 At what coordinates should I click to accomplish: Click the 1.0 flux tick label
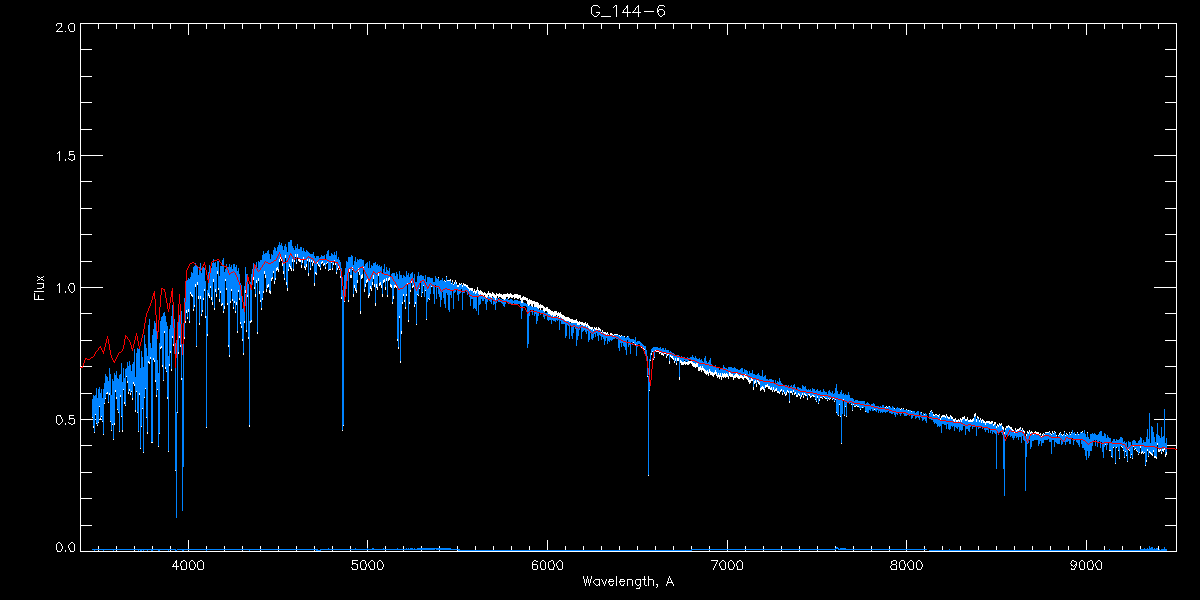tap(63, 288)
